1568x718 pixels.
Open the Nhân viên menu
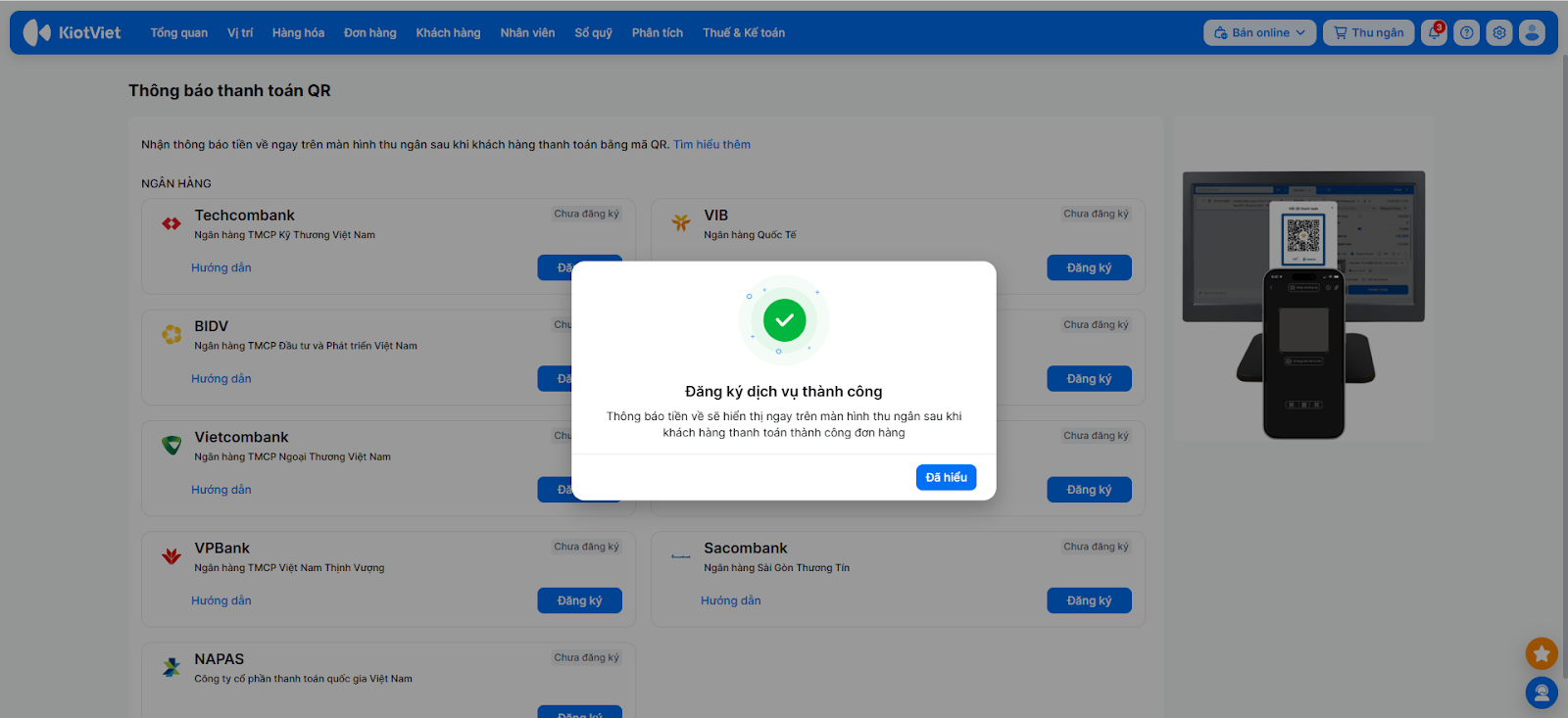click(527, 32)
